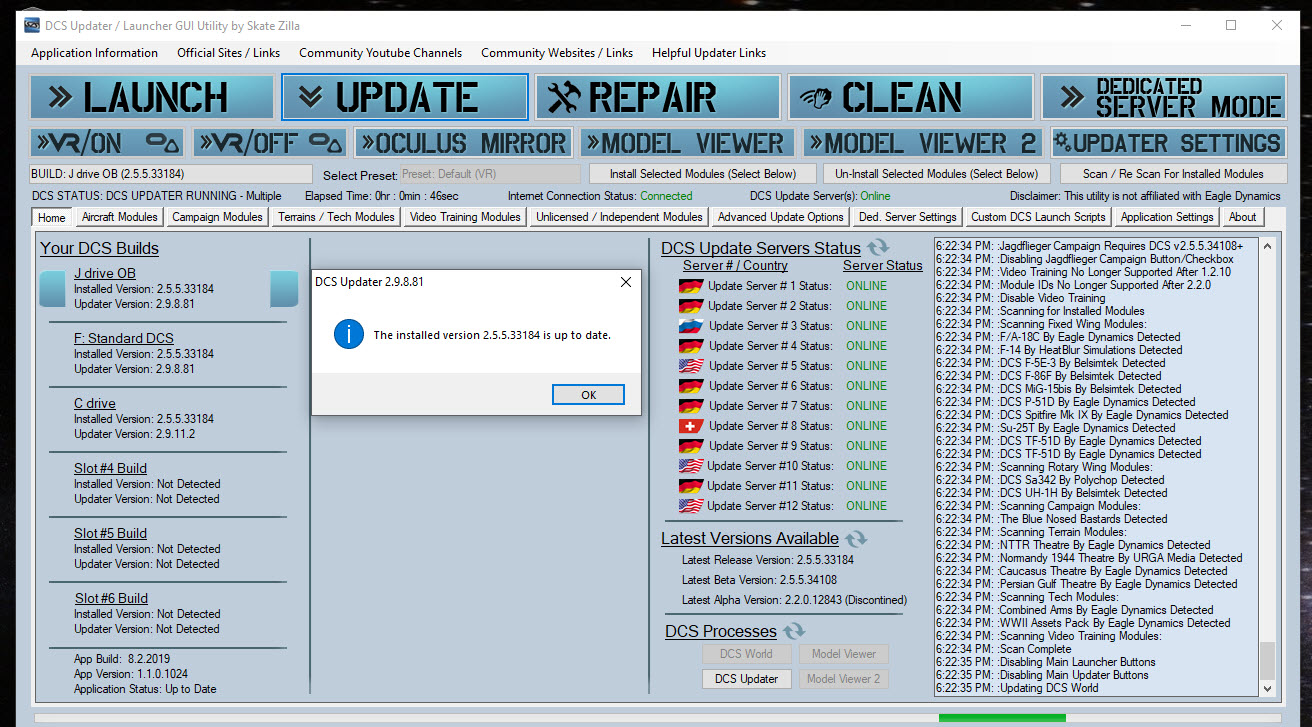Image resolution: width=1312 pixels, height=727 pixels.
Task: Open Model Viewer 2 from the top row
Action: point(922,143)
